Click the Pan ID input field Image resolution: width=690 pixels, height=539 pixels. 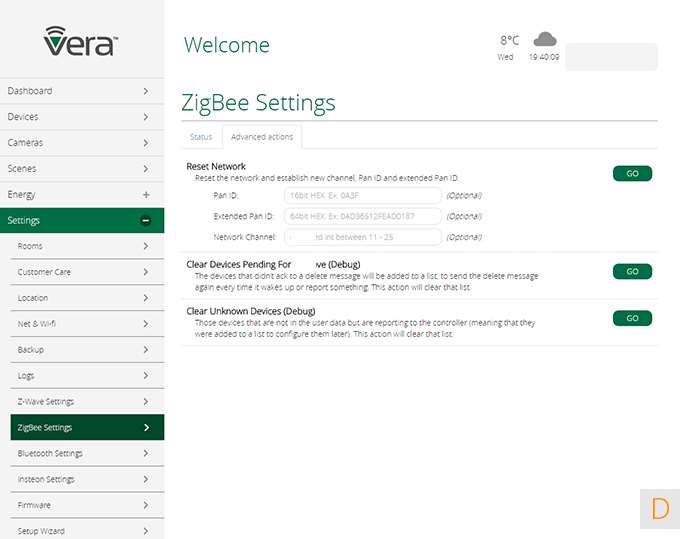pos(362,196)
